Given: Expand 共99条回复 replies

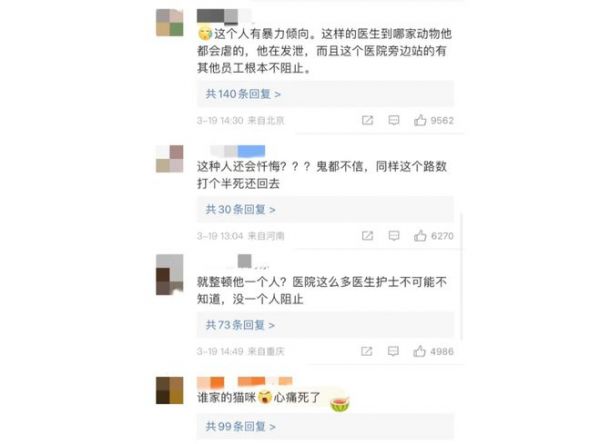Looking at the screenshot, I should pos(241,426).
